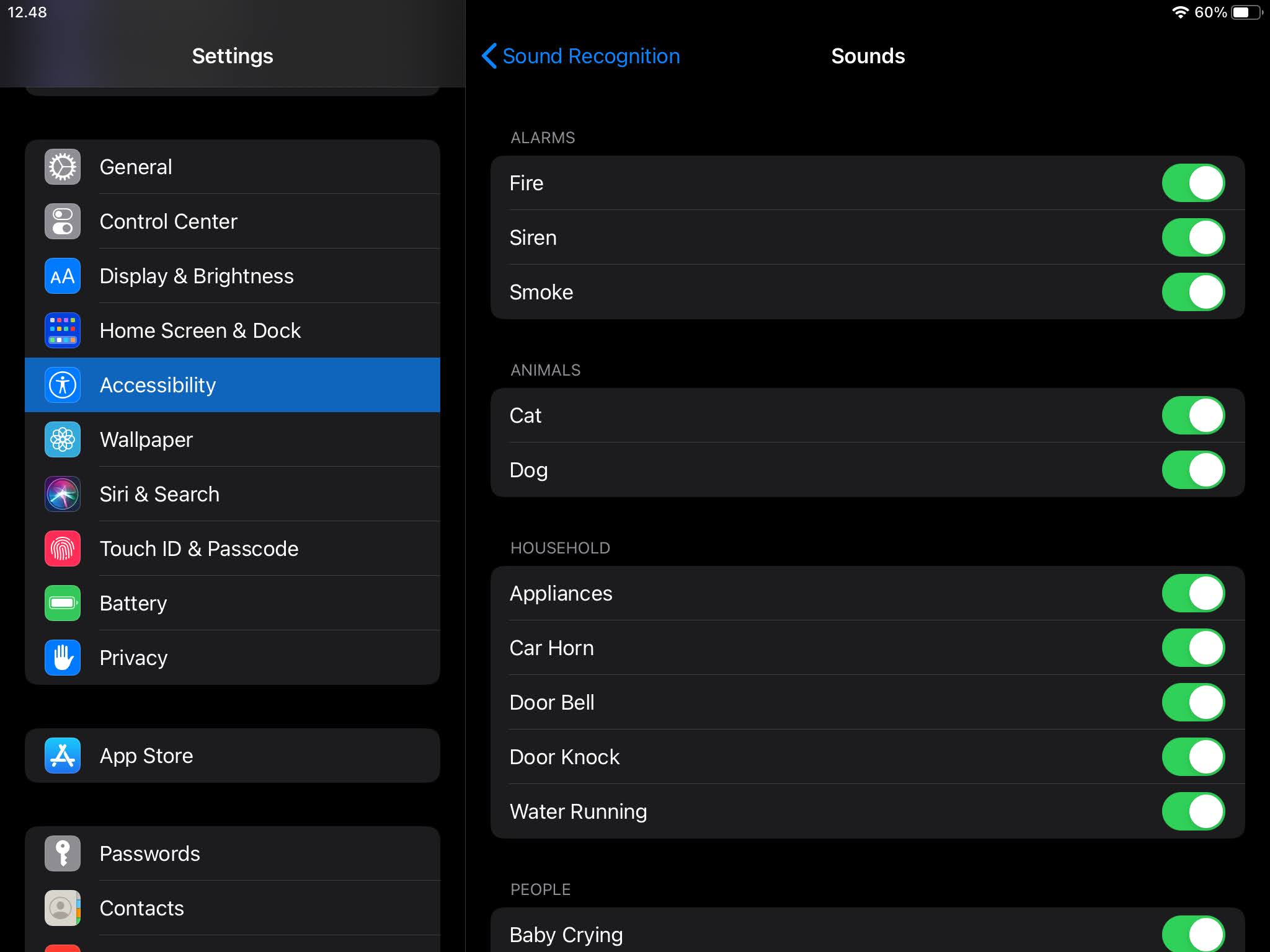Toggle the Door Knock switch
The width and height of the screenshot is (1270, 952).
[1192, 757]
